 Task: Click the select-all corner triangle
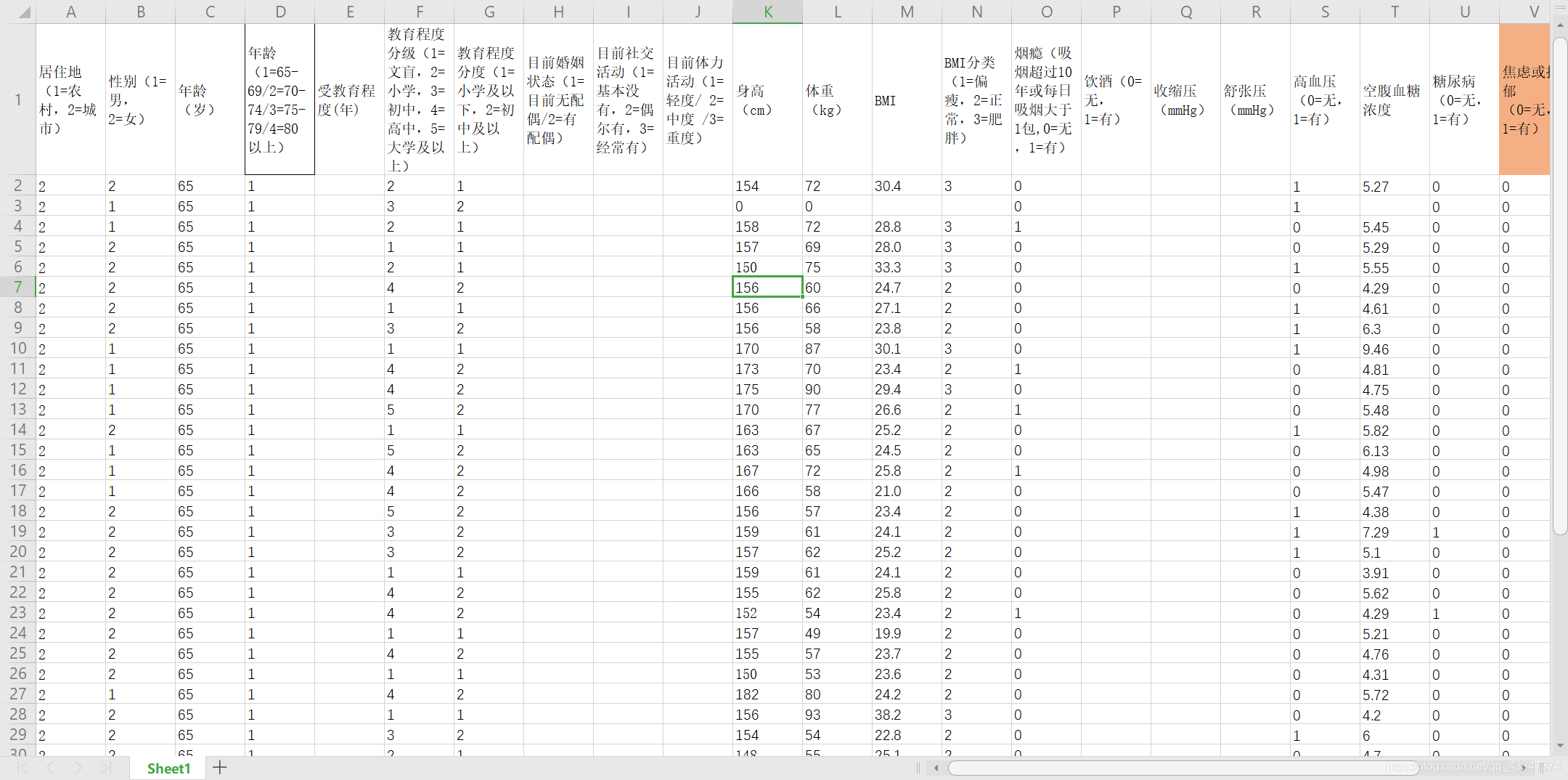coord(25,12)
